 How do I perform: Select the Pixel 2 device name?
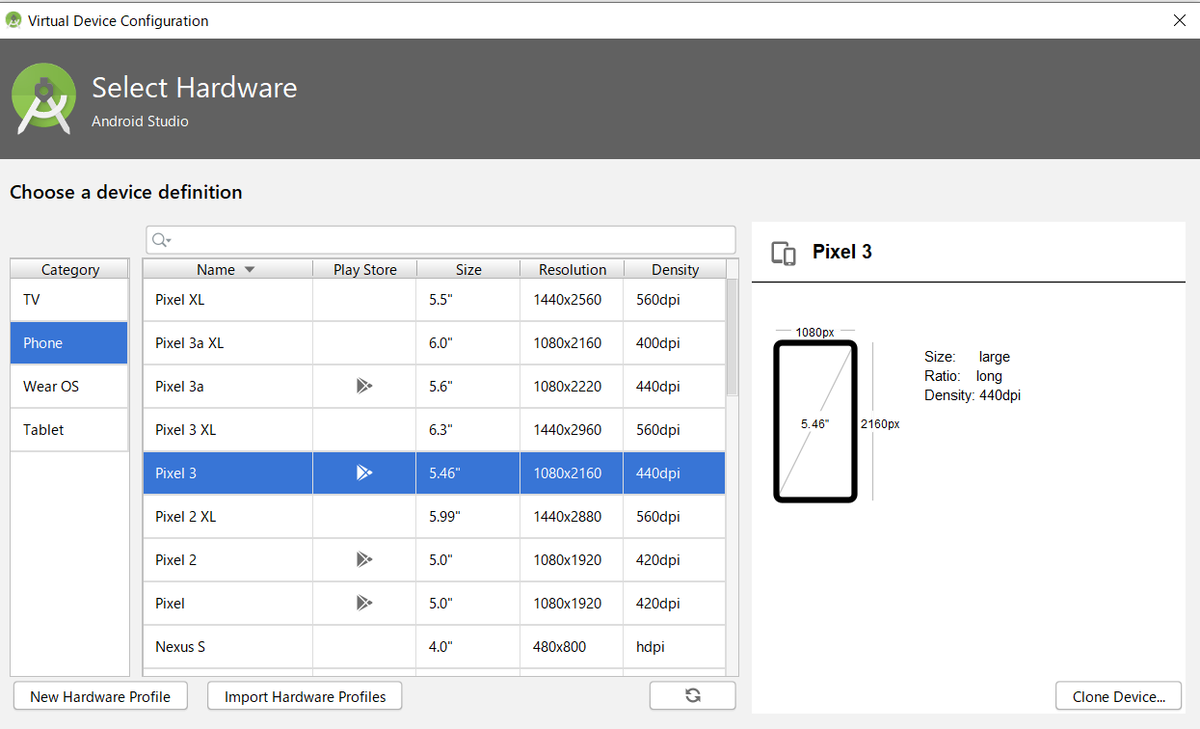176,560
